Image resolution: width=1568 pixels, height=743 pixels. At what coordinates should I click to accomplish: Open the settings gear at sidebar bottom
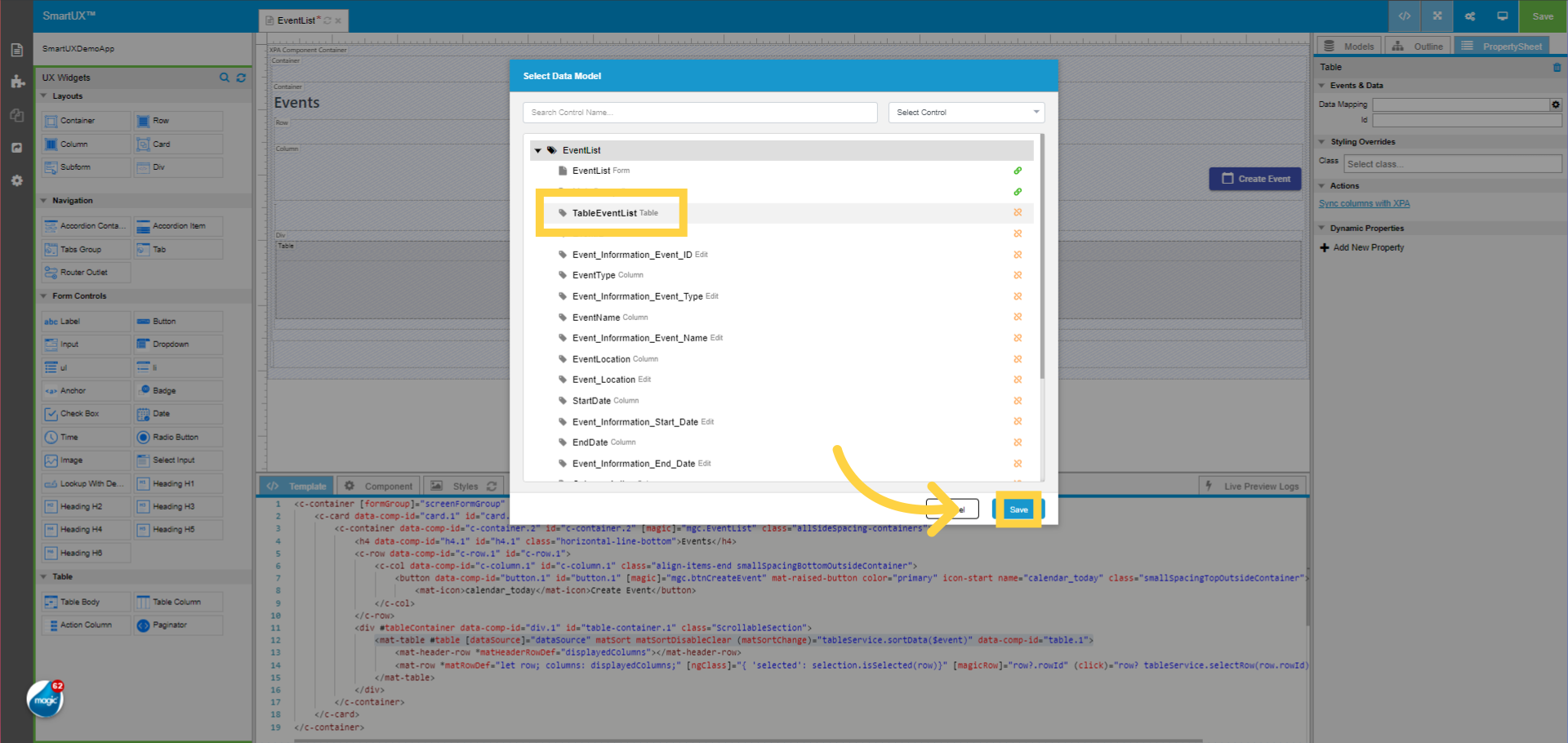click(16, 180)
